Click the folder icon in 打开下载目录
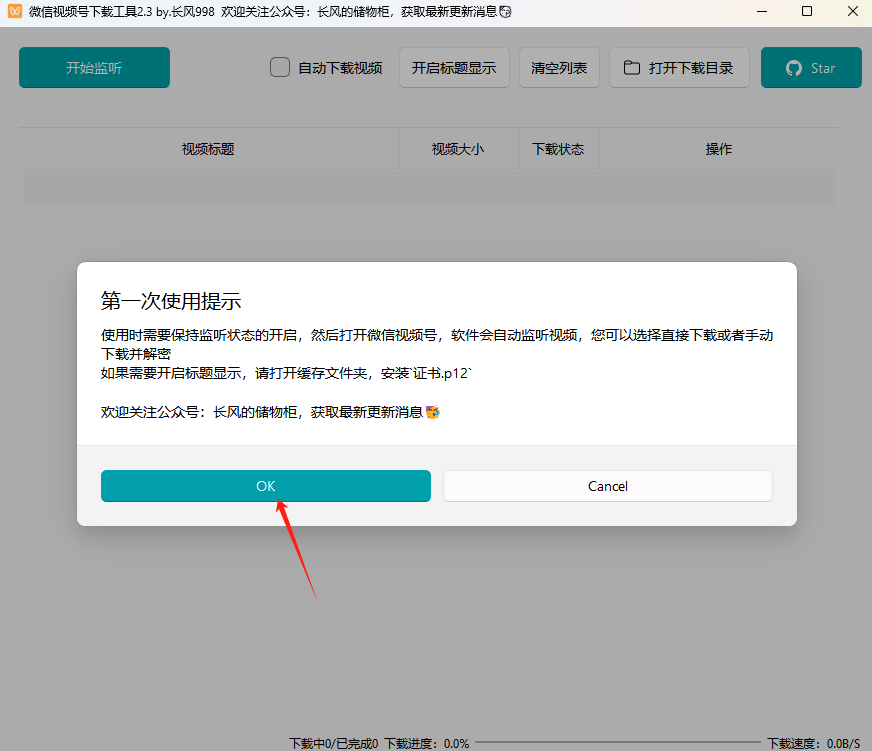This screenshot has height=751, width=872. click(631, 67)
